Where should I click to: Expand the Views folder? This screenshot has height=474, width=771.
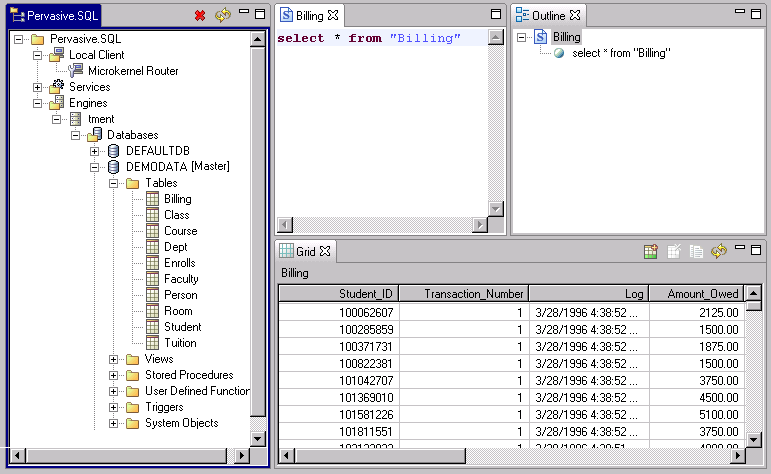click(114, 359)
